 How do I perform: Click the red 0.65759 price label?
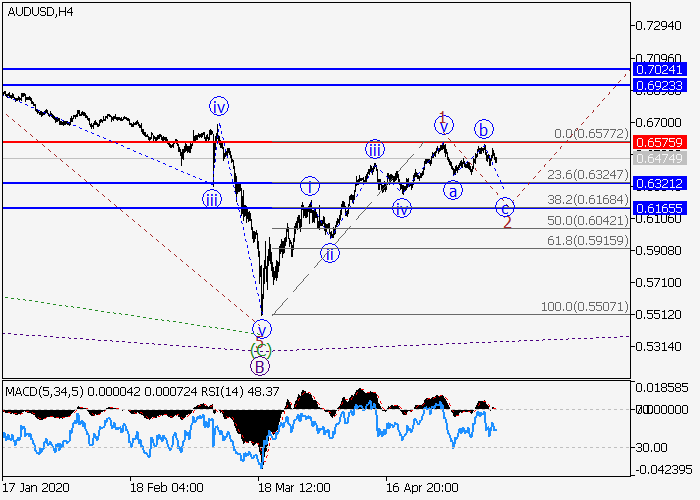pos(660,142)
